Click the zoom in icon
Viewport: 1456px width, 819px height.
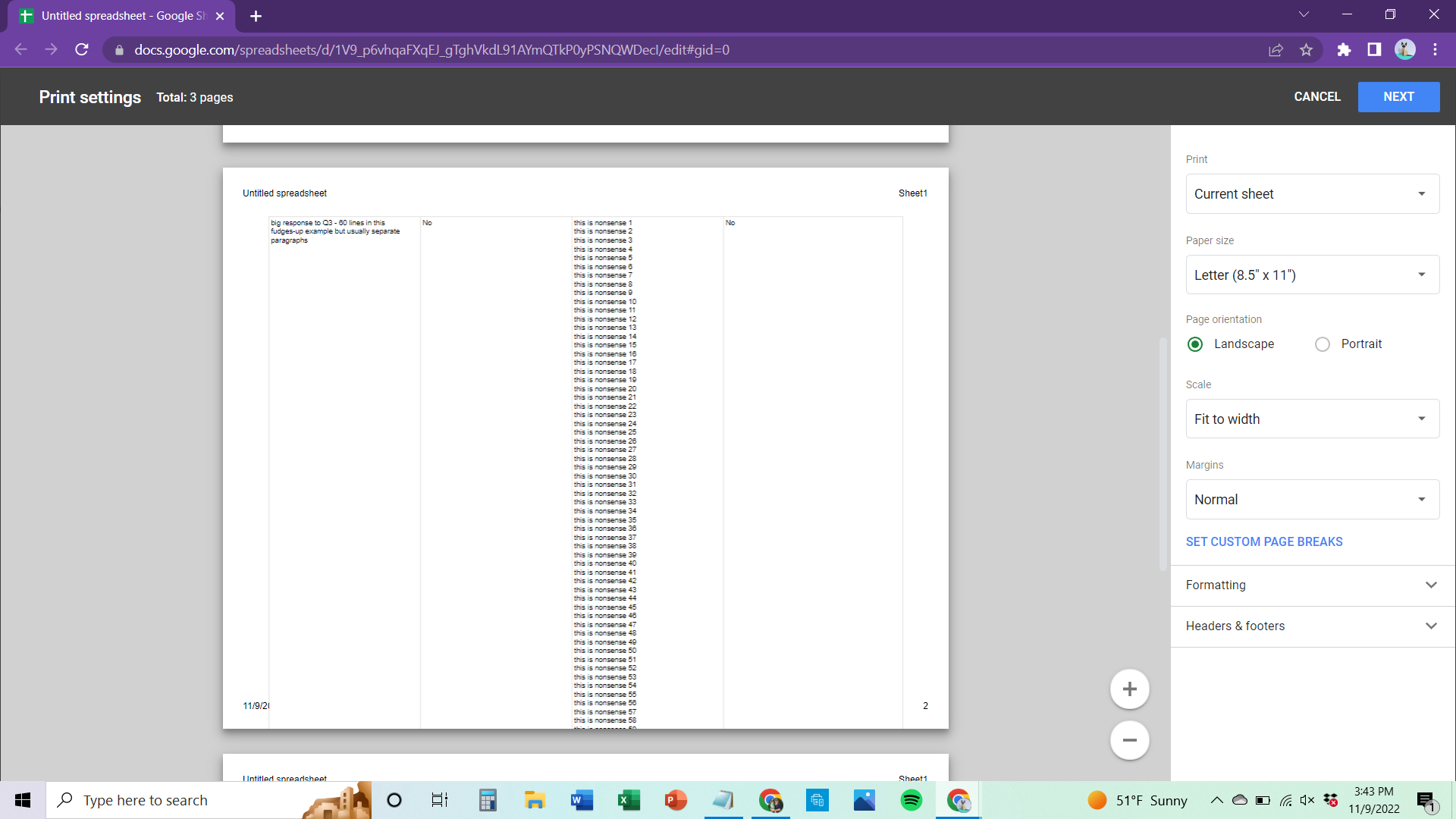click(x=1129, y=689)
